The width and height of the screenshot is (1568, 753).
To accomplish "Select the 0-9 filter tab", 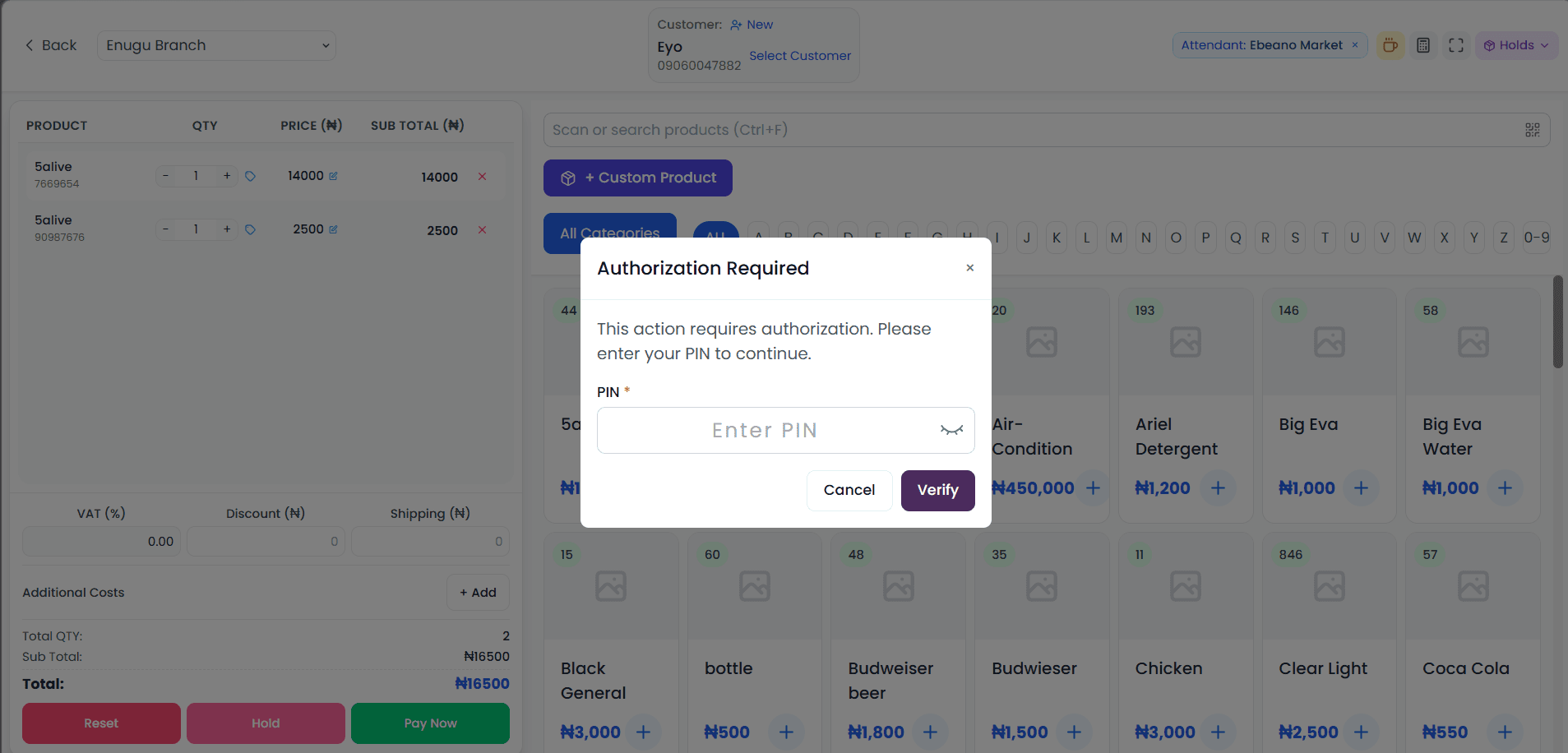I will coord(1536,238).
